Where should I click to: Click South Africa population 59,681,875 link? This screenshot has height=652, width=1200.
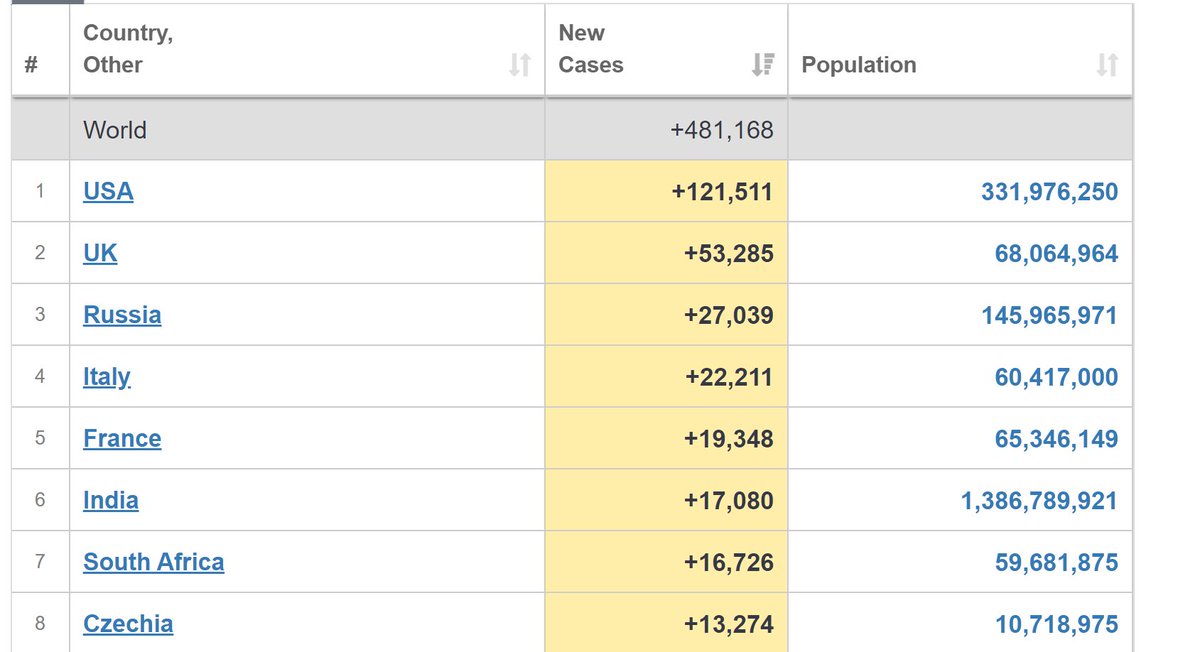(x=1056, y=563)
